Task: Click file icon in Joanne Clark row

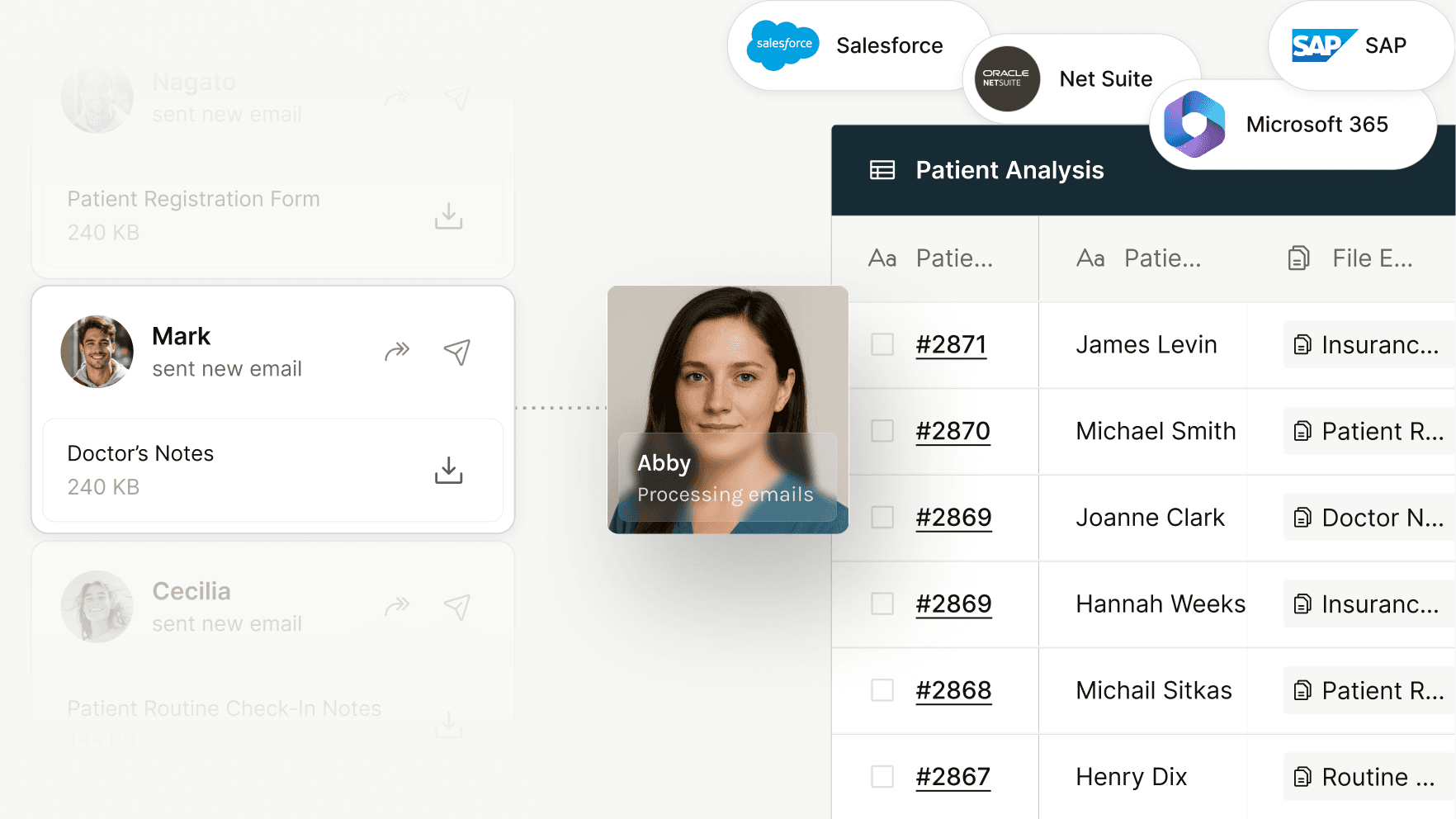Action: coord(1302,518)
